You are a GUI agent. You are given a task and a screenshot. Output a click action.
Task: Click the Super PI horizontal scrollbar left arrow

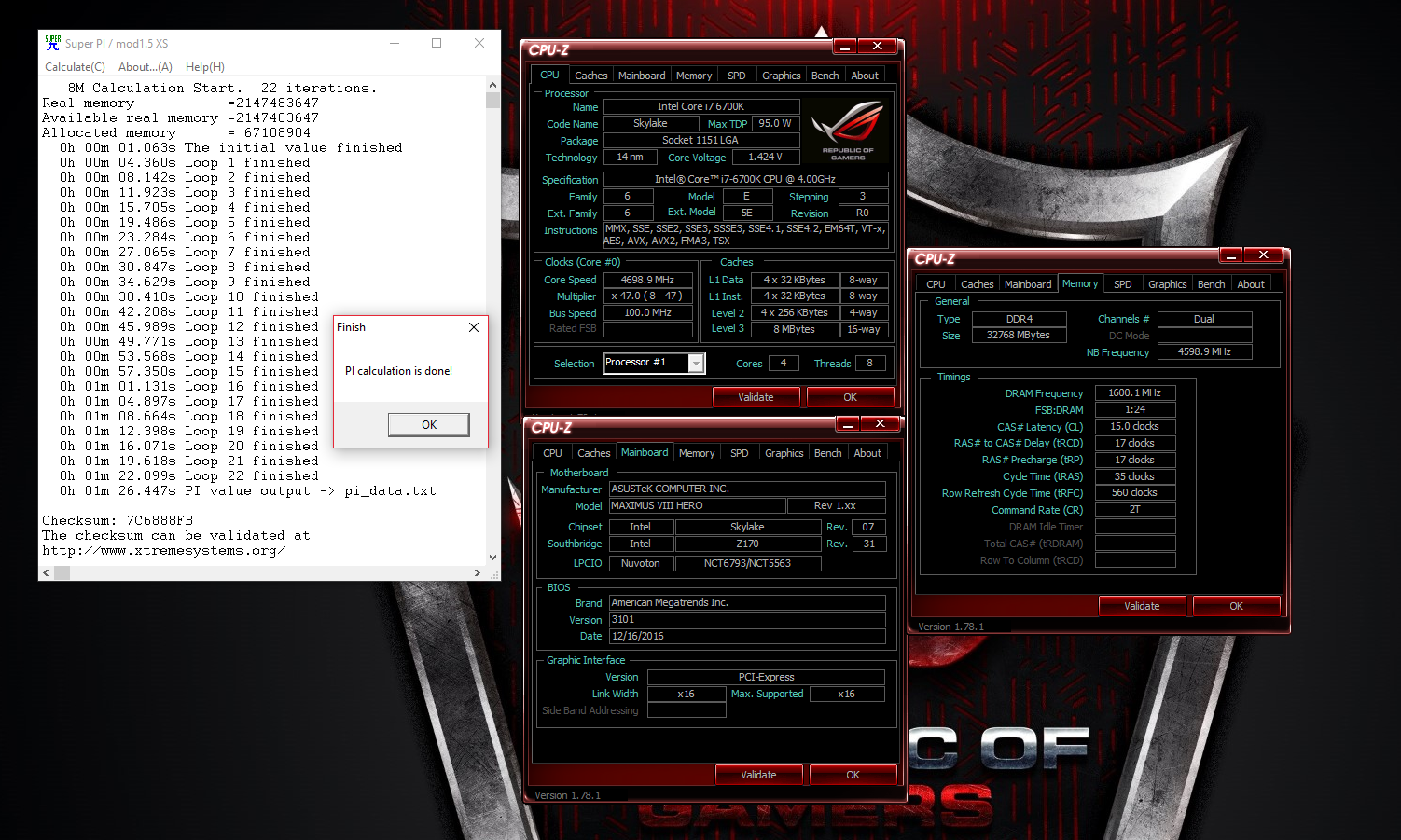click(x=46, y=572)
